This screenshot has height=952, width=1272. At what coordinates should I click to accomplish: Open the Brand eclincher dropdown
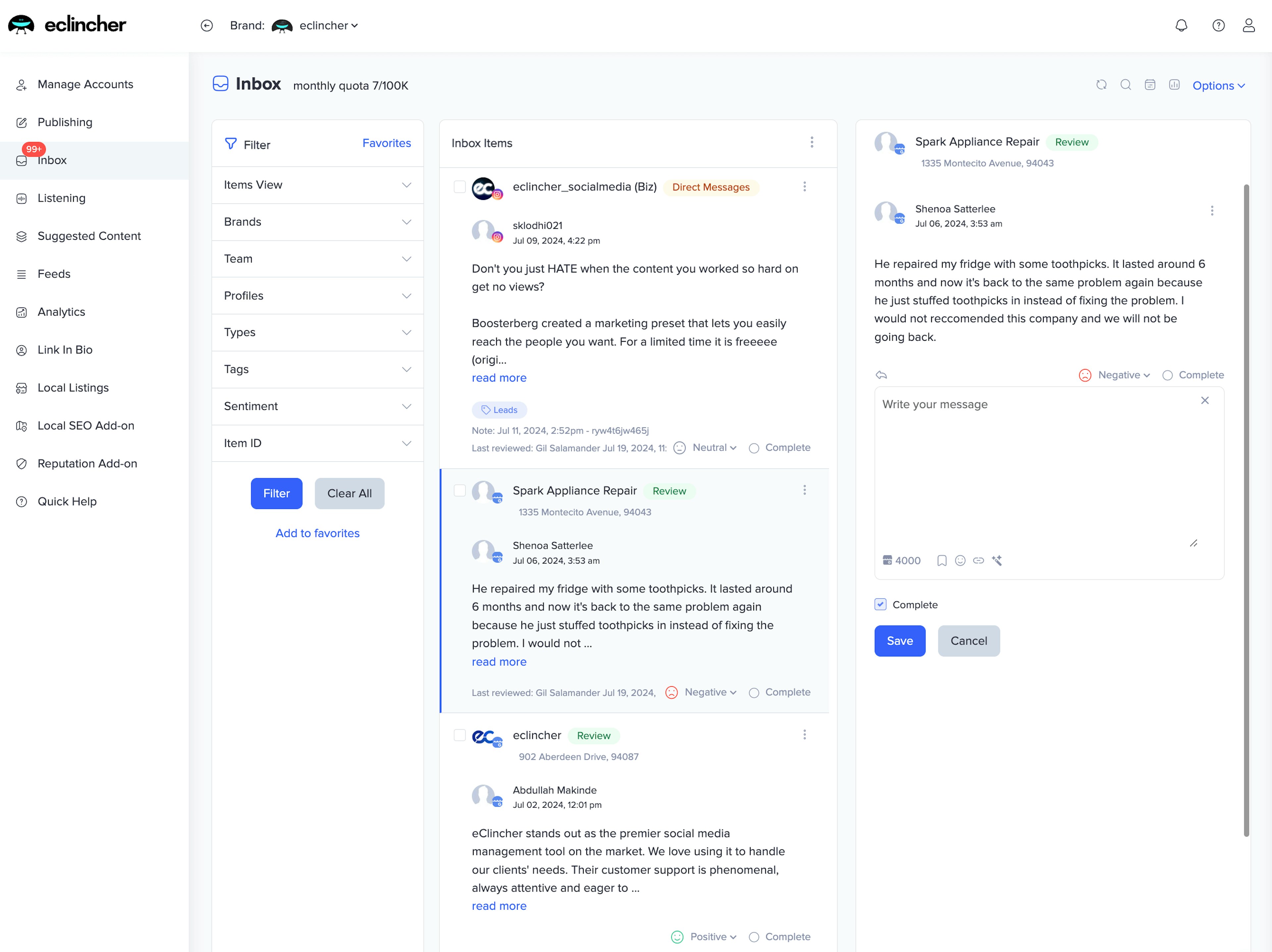pos(315,25)
